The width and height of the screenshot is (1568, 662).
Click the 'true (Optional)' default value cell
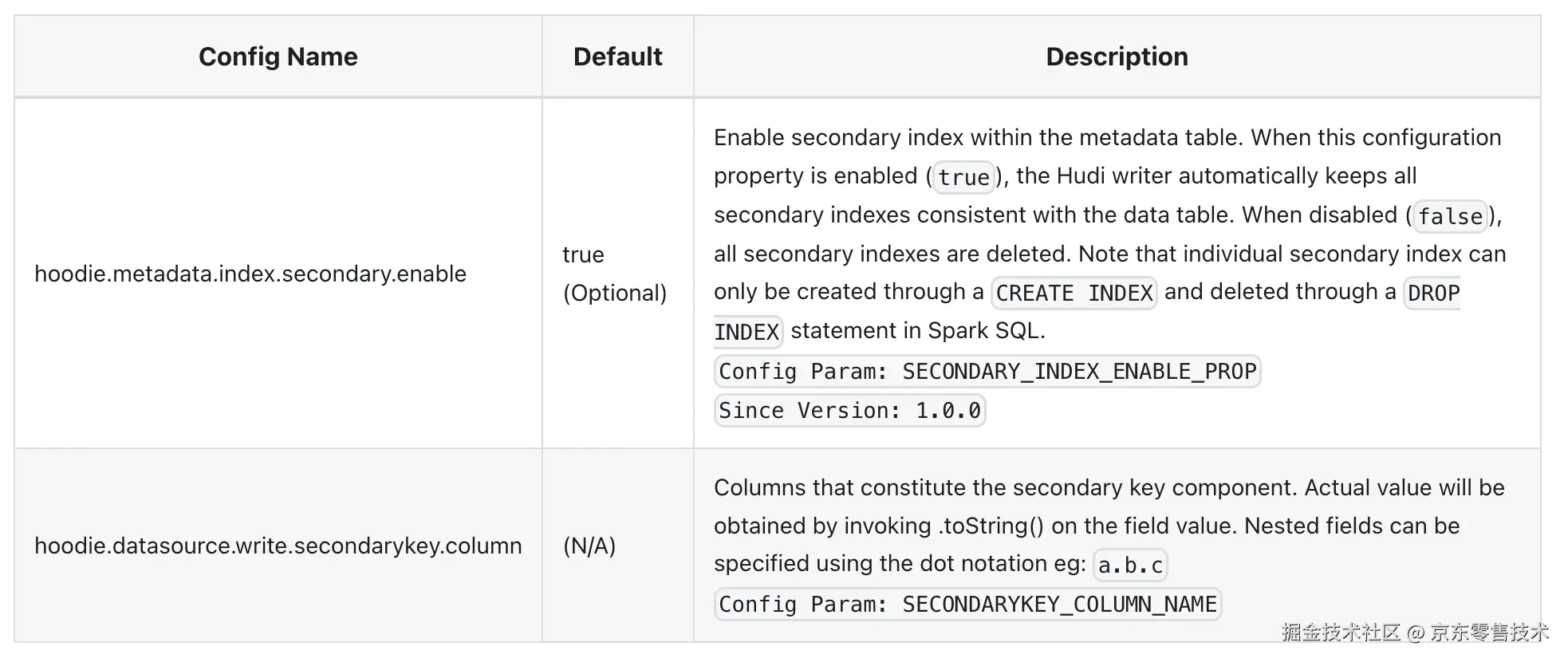point(614,274)
